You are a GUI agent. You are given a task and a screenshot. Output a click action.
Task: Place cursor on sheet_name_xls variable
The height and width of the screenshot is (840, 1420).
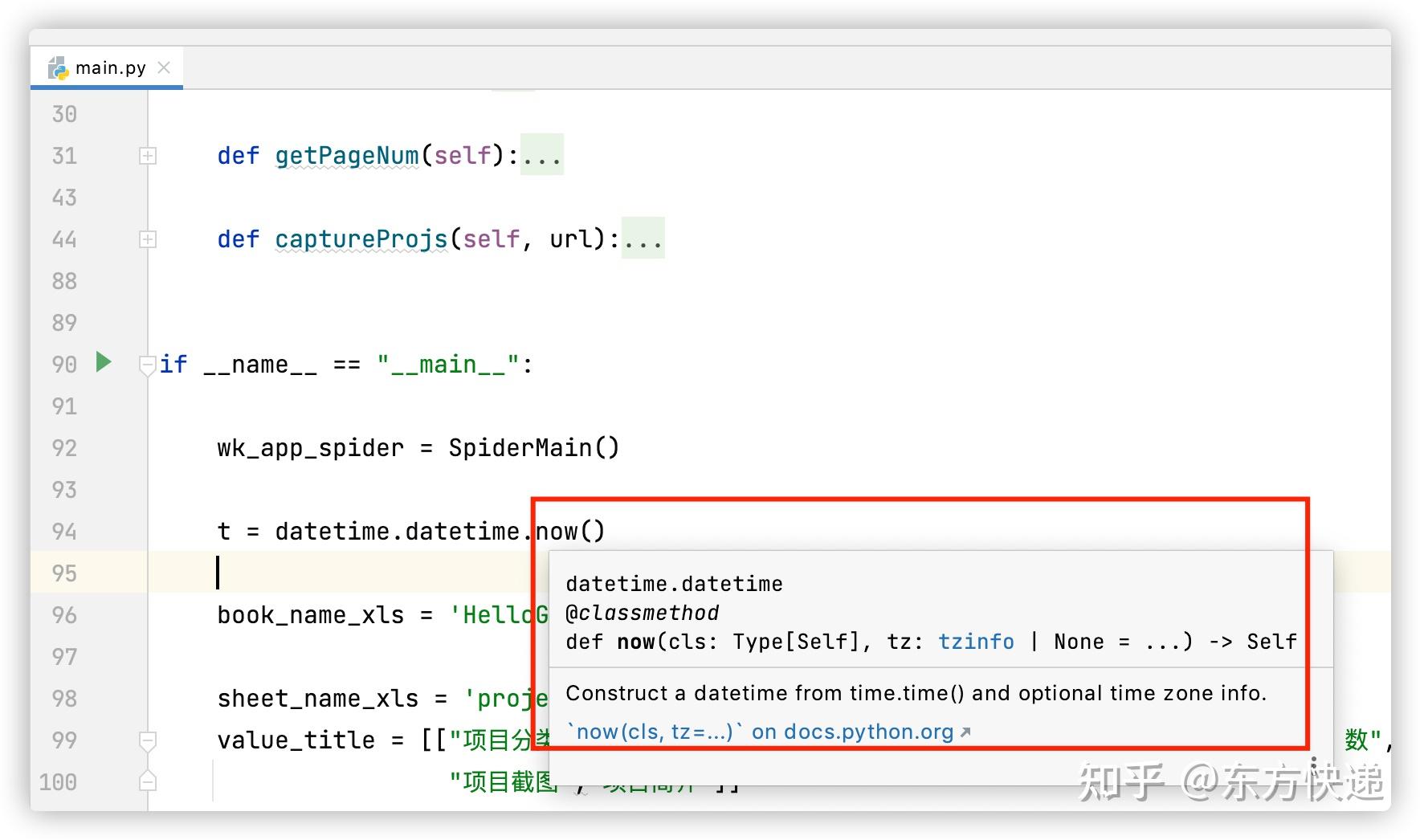[x=318, y=699]
